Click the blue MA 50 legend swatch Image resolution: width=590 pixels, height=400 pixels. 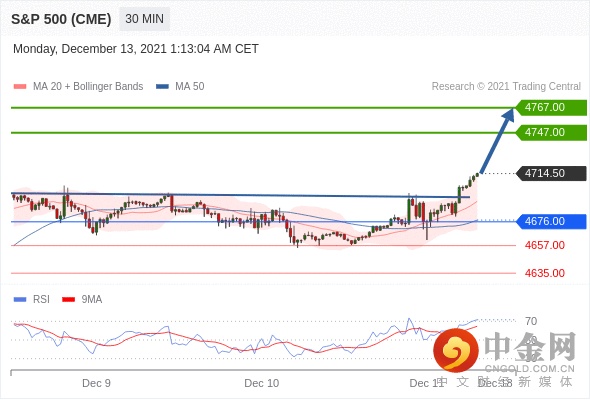pos(162,87)
